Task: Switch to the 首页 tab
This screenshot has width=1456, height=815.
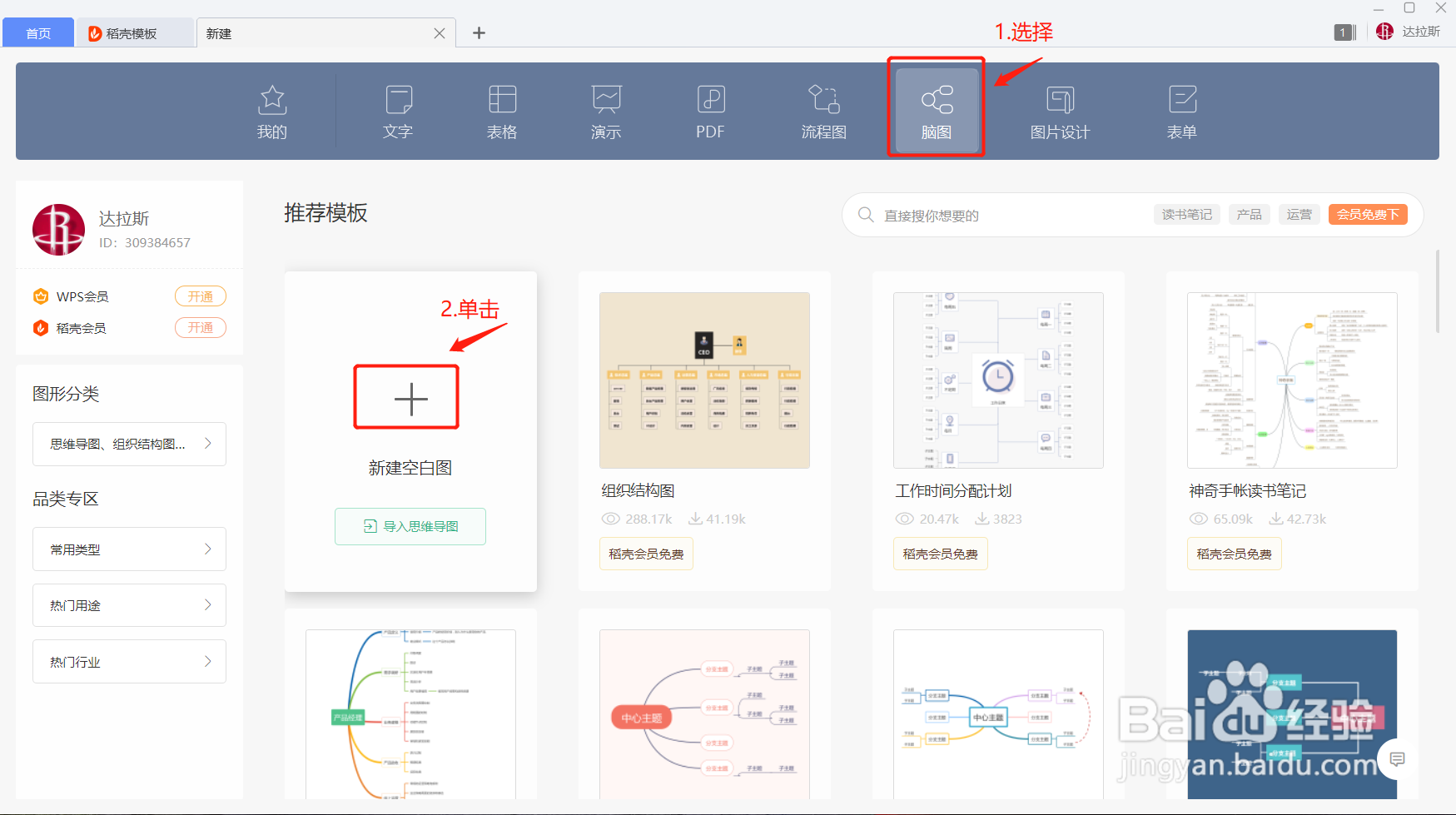Action: (x=38, y=33)
